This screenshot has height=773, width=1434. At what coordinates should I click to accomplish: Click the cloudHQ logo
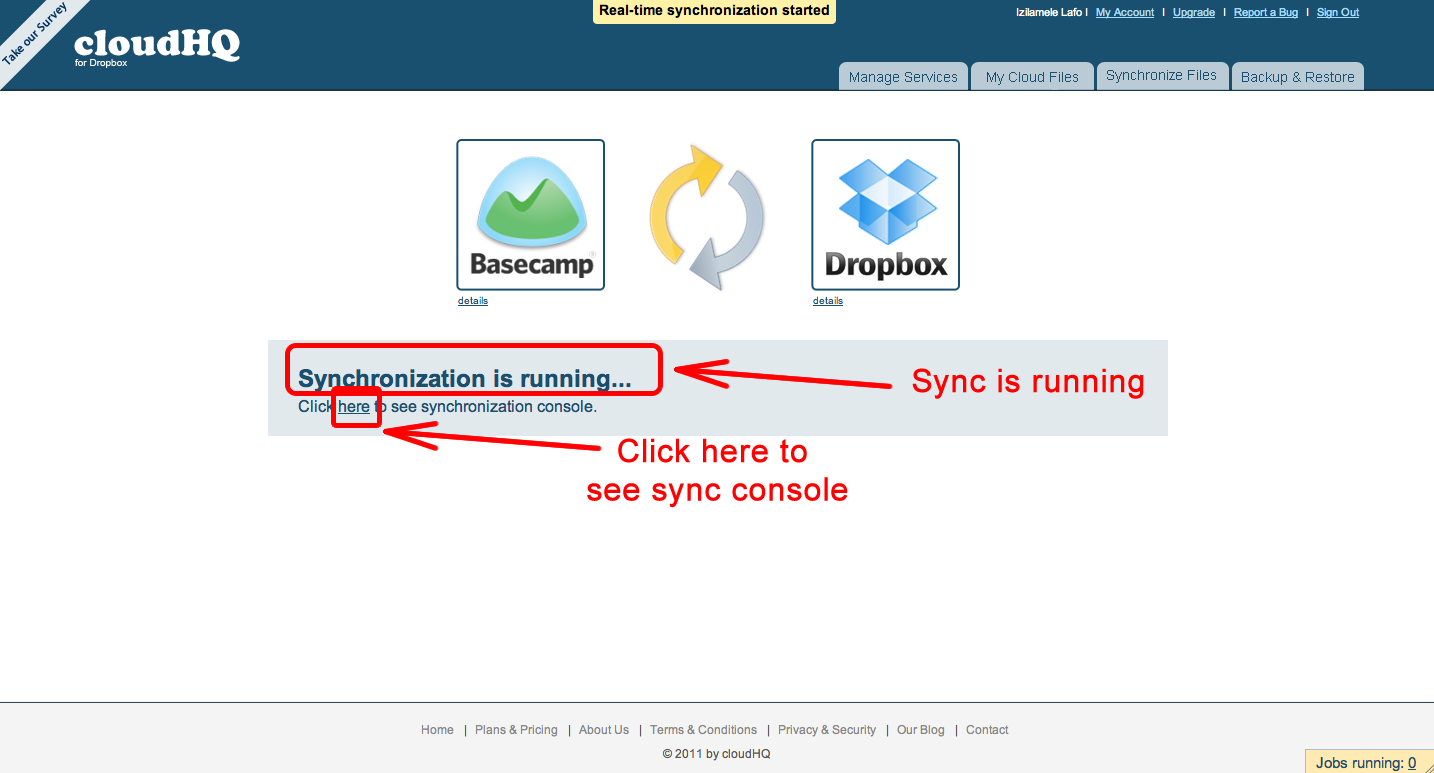pos(157,47)
